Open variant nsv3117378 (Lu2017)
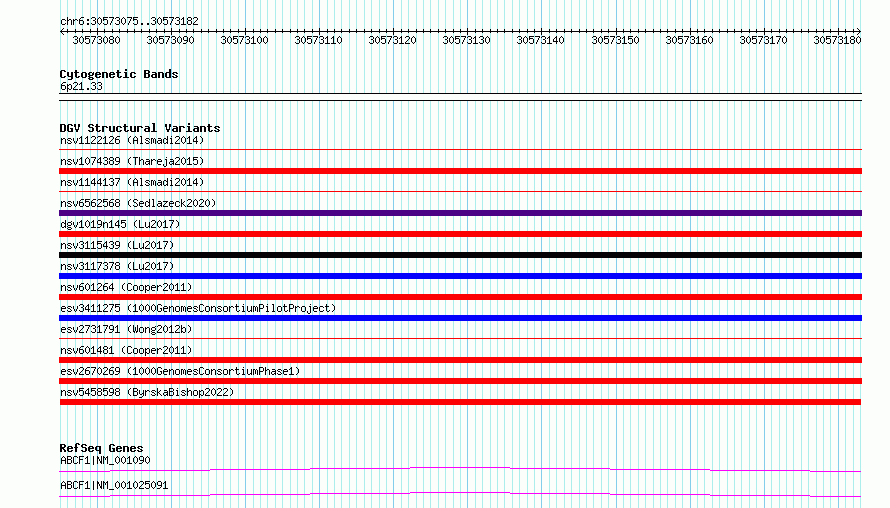The height and width of the screenshot is (508, 890). click(117, 266)
